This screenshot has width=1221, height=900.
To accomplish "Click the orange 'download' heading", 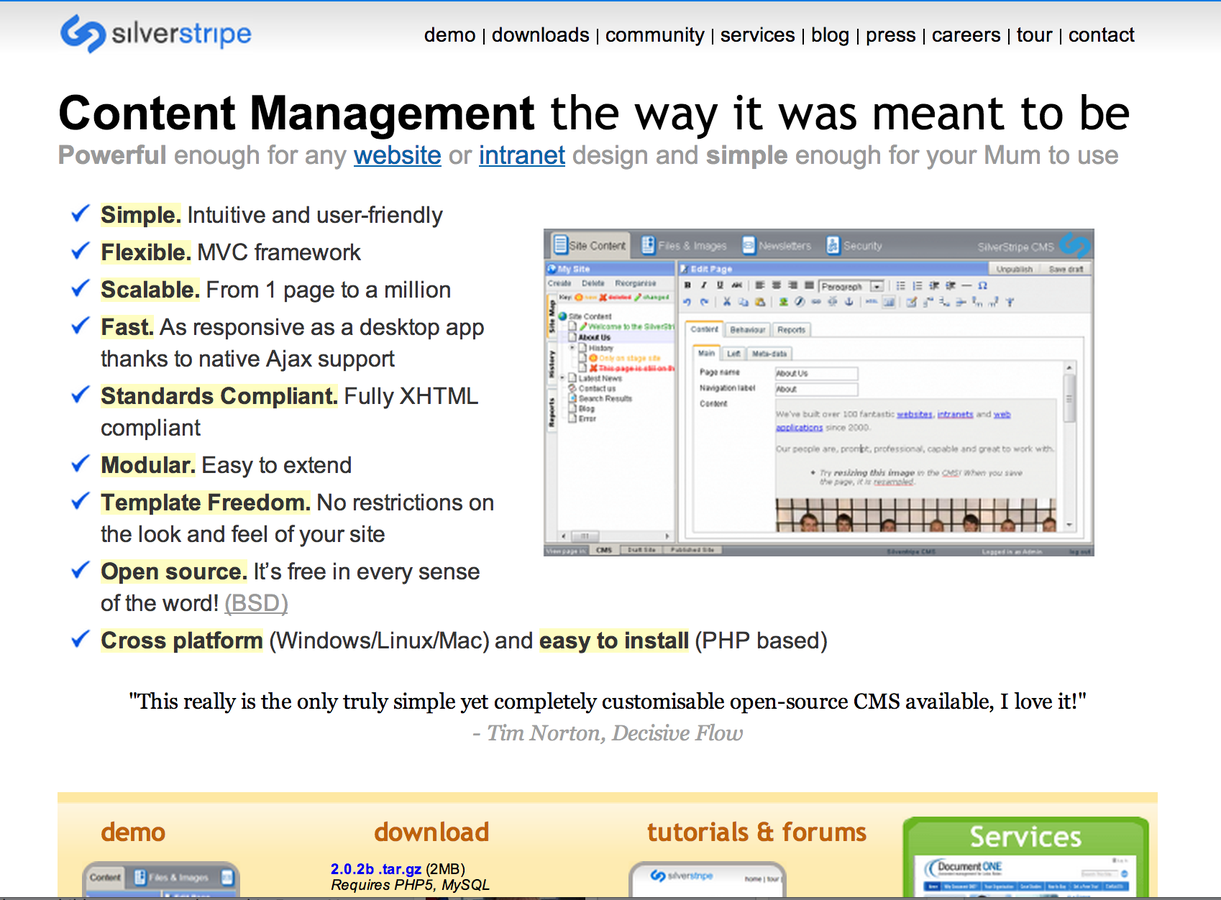I will 431,832.
